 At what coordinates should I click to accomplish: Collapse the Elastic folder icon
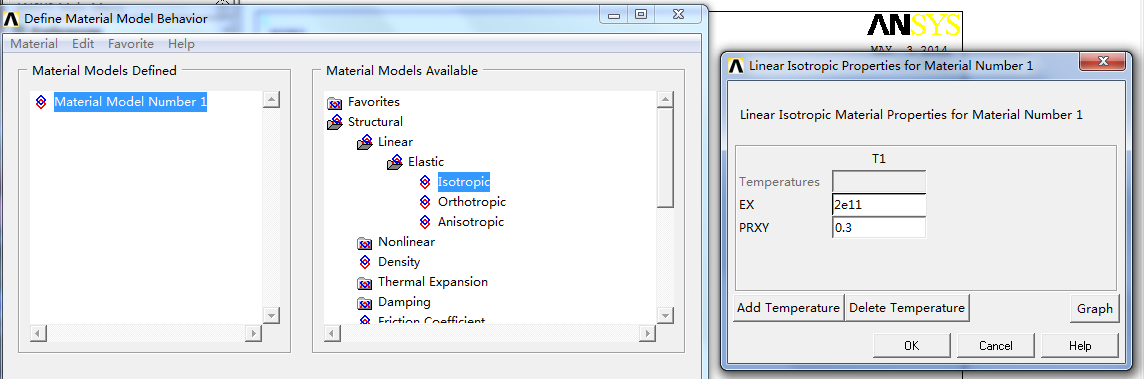(395, 162)
